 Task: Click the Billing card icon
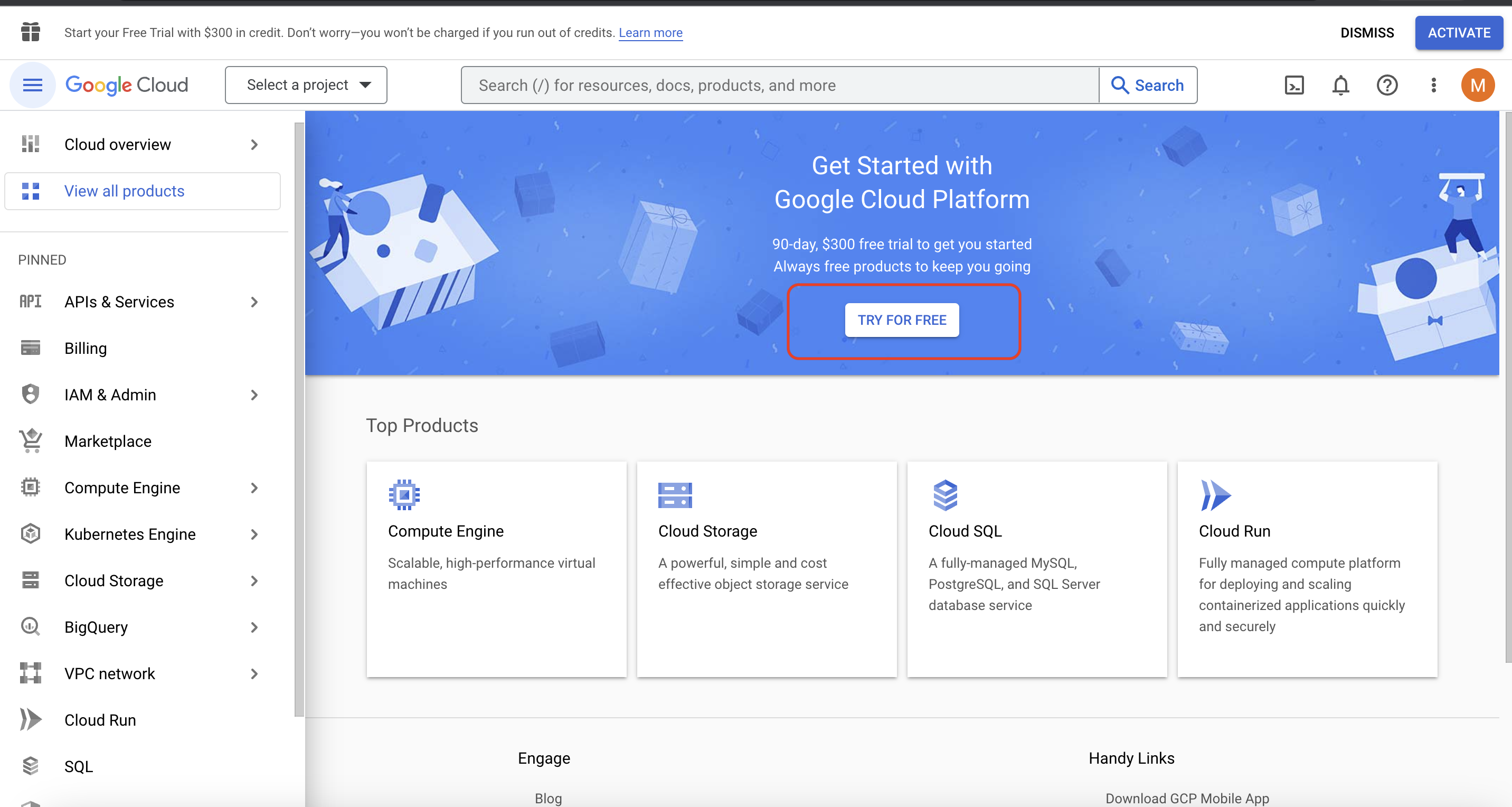pos(31,348)
